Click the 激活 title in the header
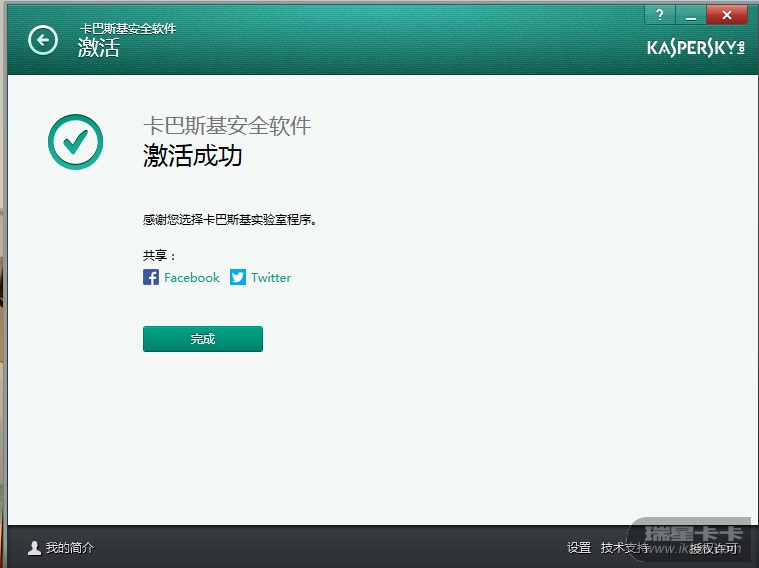 click(99, 48)
